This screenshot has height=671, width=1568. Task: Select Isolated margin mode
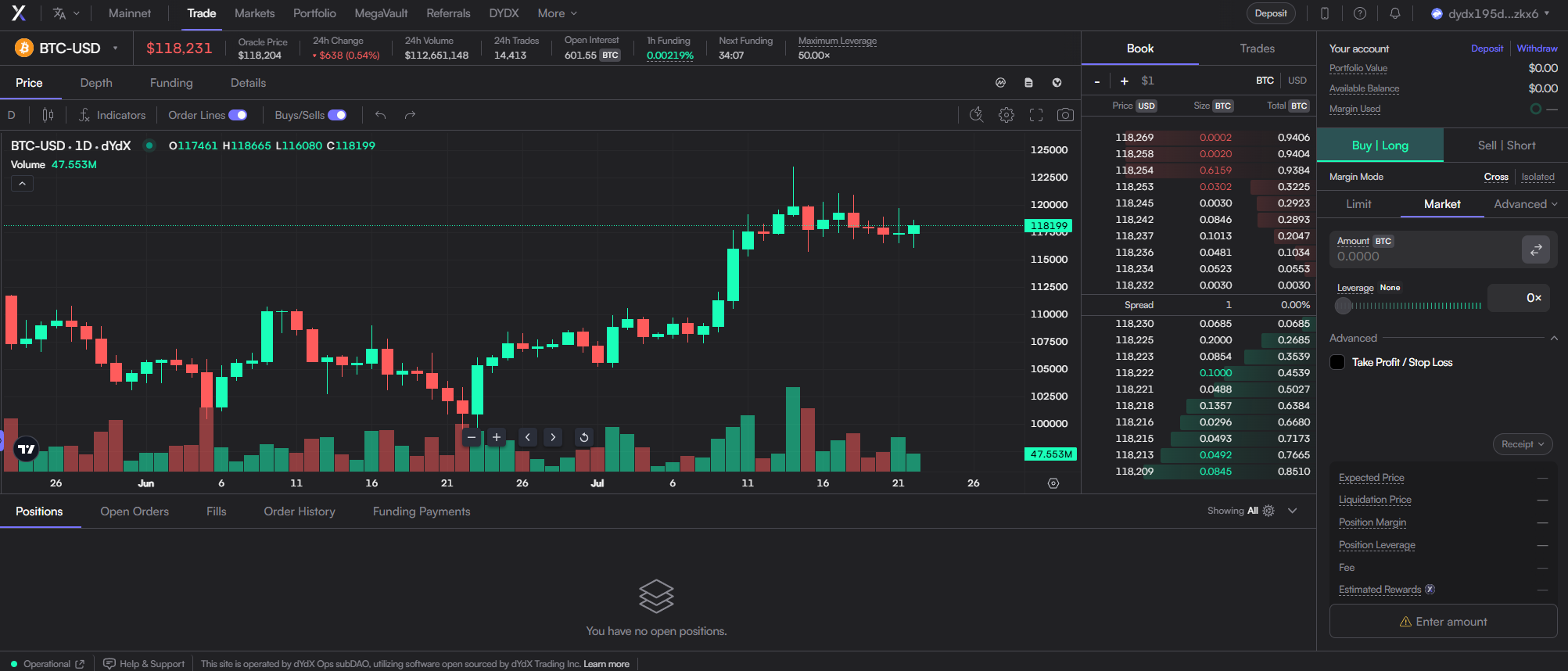1538,177
